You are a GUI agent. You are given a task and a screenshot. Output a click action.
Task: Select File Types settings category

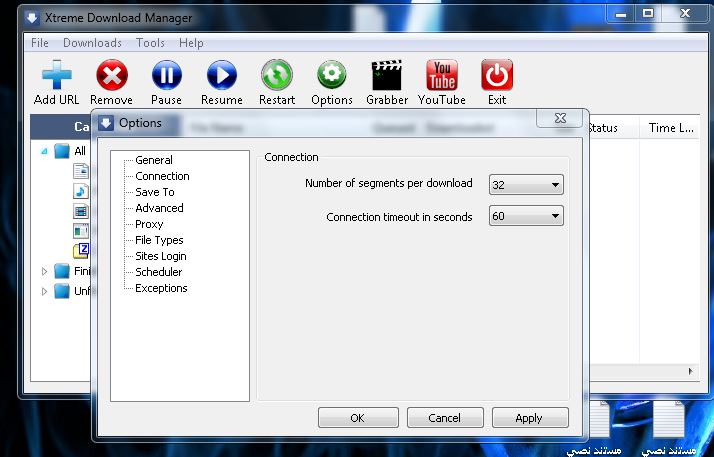pos(159,240)
